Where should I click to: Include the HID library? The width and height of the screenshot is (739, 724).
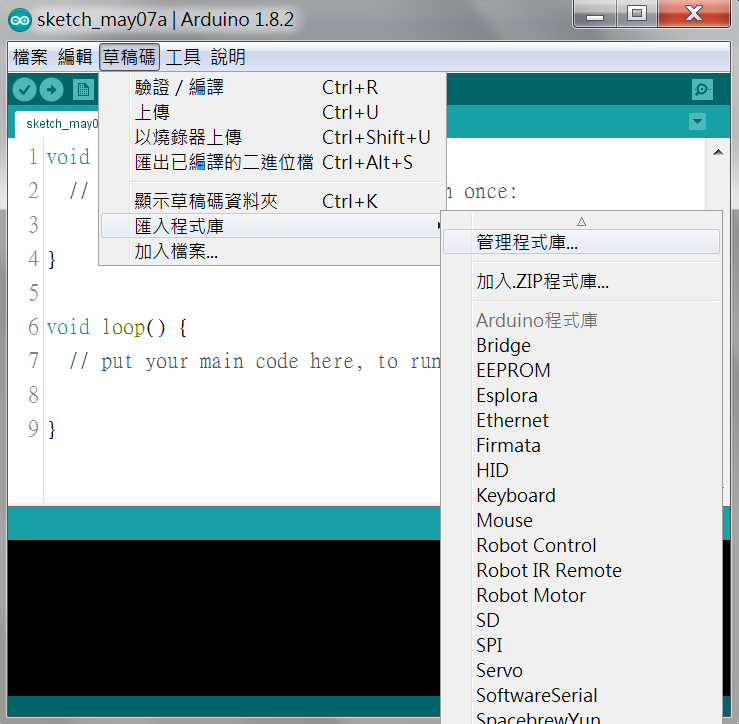(x=582, y=470)
